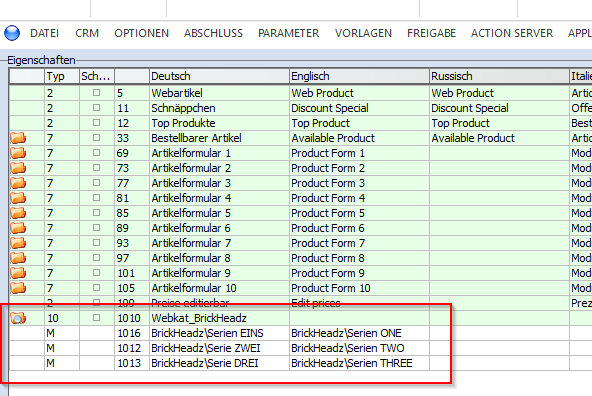Select the Artikelformular 9 cell
The image size is (592, 396).
(x=219, y=273)
